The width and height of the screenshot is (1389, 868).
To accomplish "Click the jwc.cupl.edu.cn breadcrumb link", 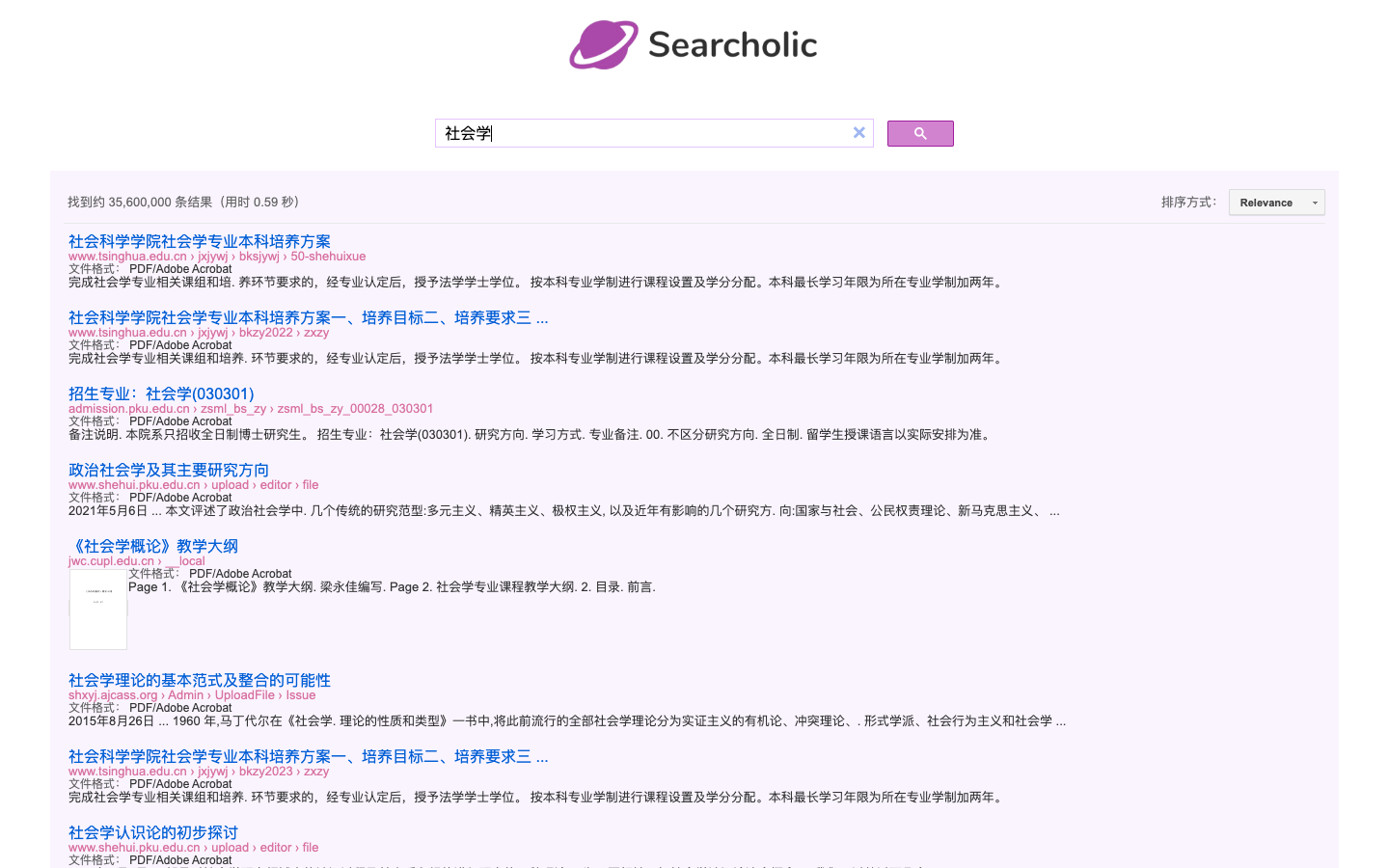I will click(x=110, y=560).
